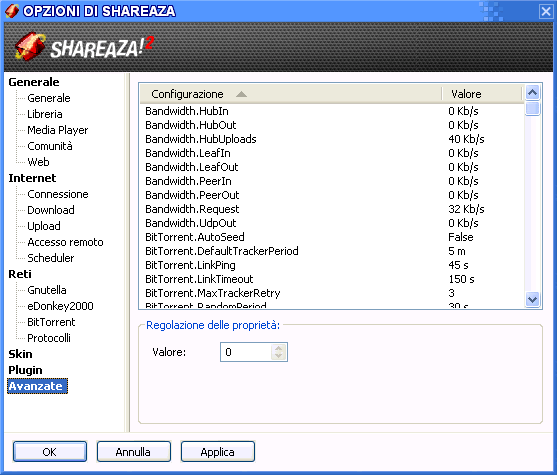This screenshot has width=557, height=475.
Task: Go to the Upload settings page
Action: click(44, 226)
